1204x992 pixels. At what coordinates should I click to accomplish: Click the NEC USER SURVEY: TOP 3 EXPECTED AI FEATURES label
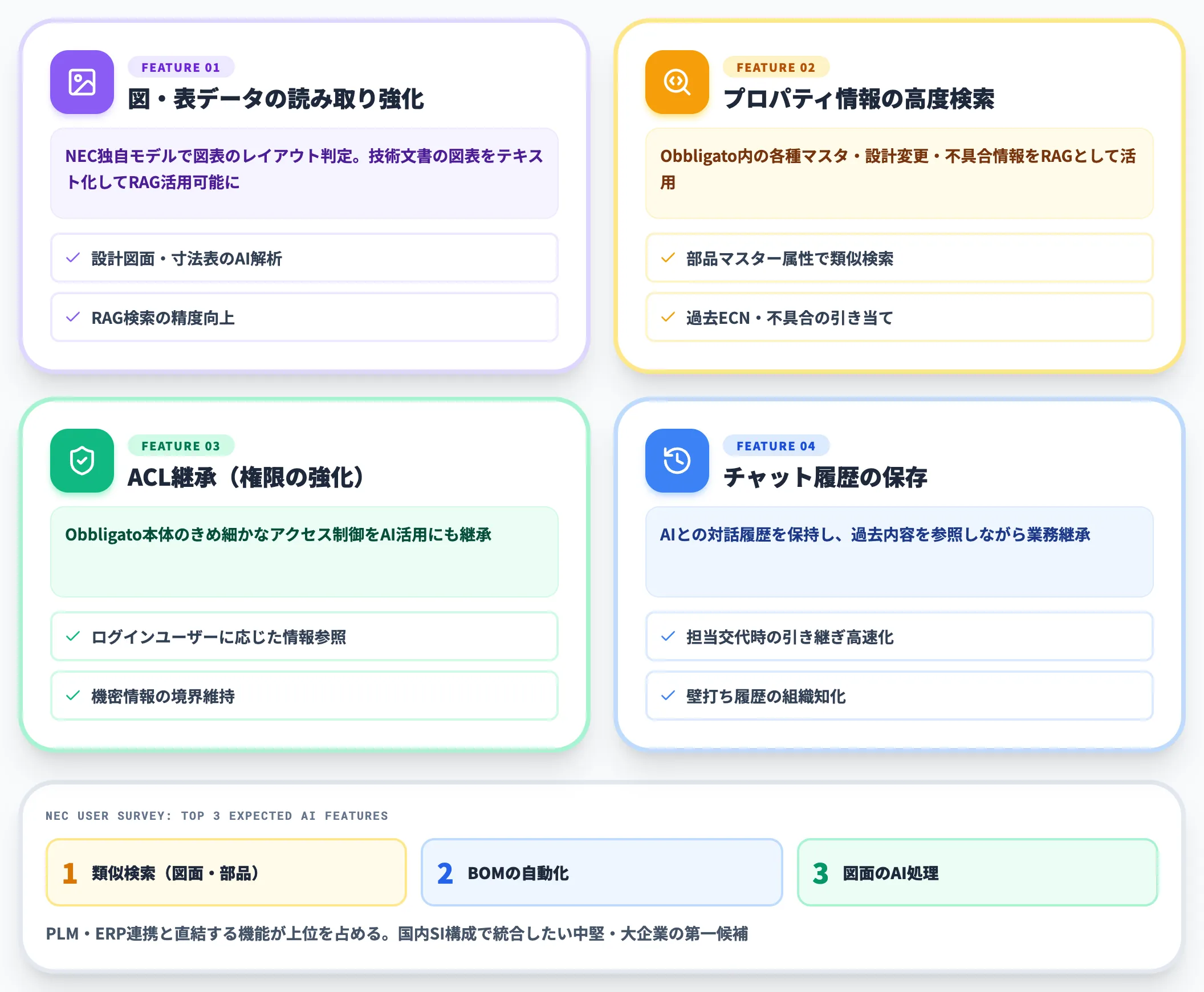point(217,815)
